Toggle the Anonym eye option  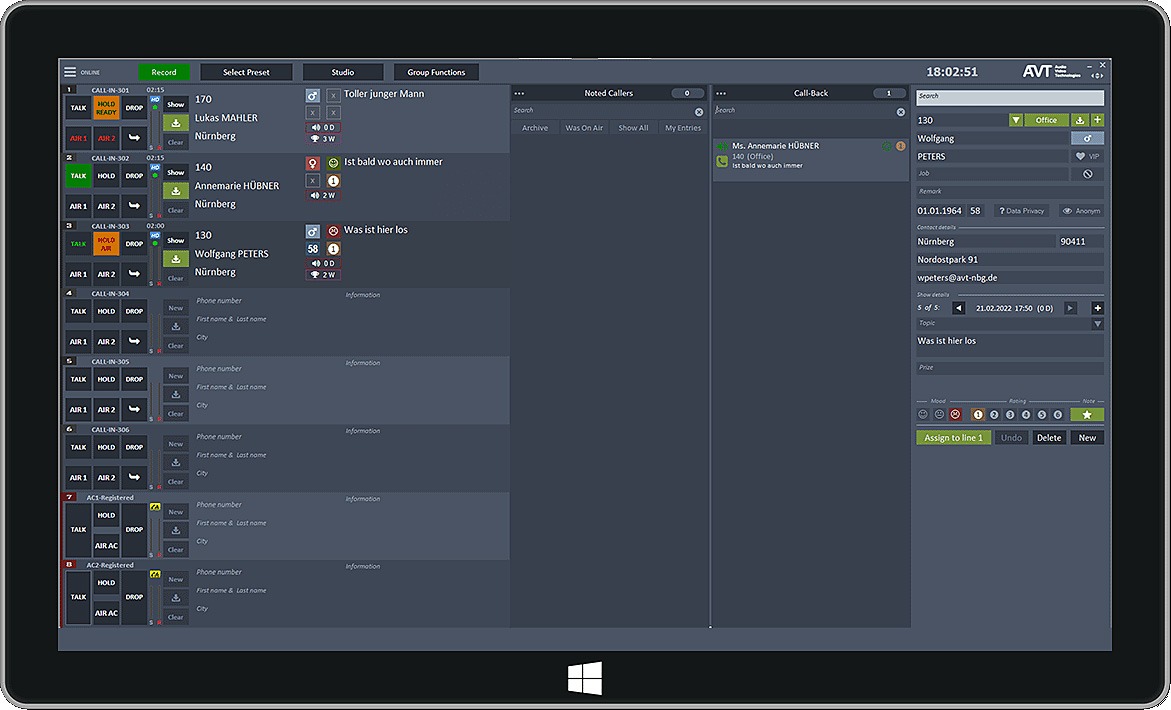coord(1081,211)
